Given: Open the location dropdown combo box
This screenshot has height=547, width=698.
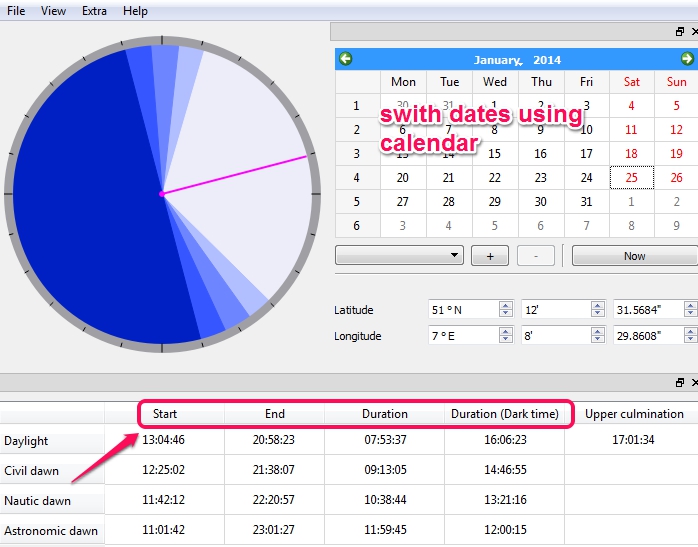Looking at the screenshot, I should pos(399,255).
